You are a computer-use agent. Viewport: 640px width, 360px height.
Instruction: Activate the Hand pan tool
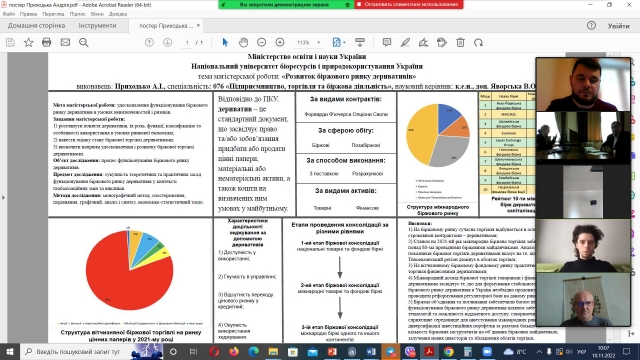tap(243, 42)
